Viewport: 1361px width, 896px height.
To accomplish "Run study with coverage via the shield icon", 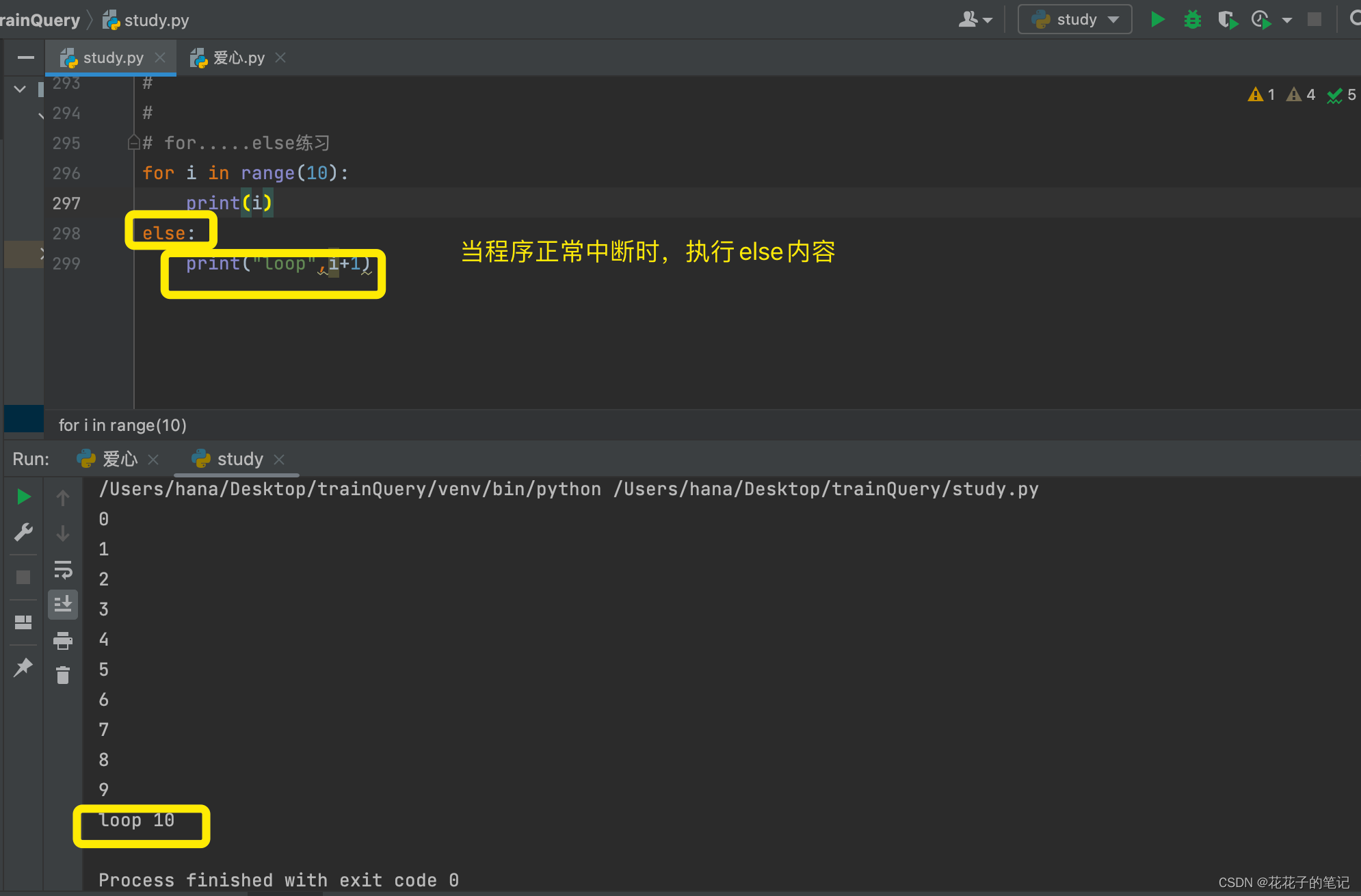I will (1228, 20).
